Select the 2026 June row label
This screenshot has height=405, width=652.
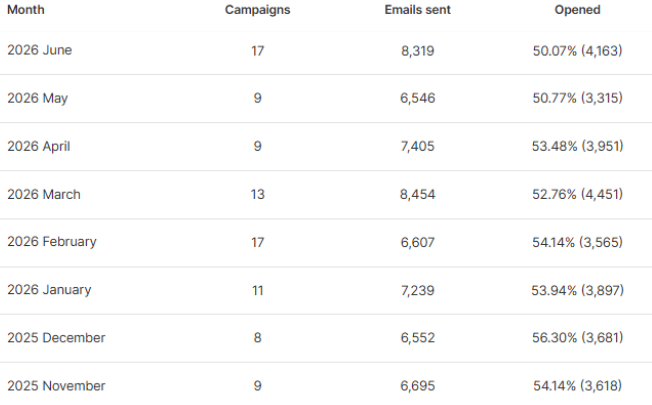tap(40, 50)
